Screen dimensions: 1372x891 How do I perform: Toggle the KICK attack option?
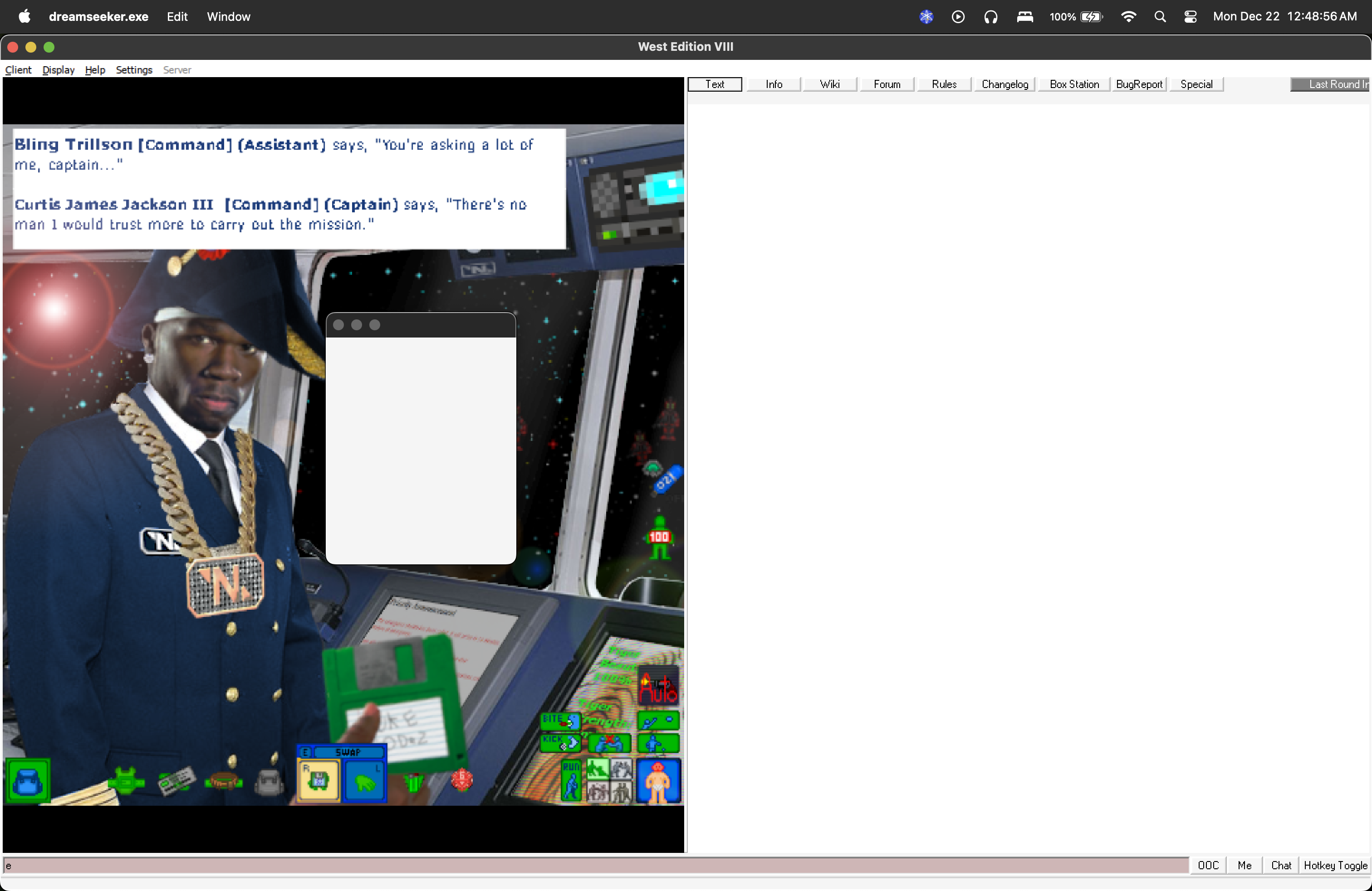[x=560, y=742]
